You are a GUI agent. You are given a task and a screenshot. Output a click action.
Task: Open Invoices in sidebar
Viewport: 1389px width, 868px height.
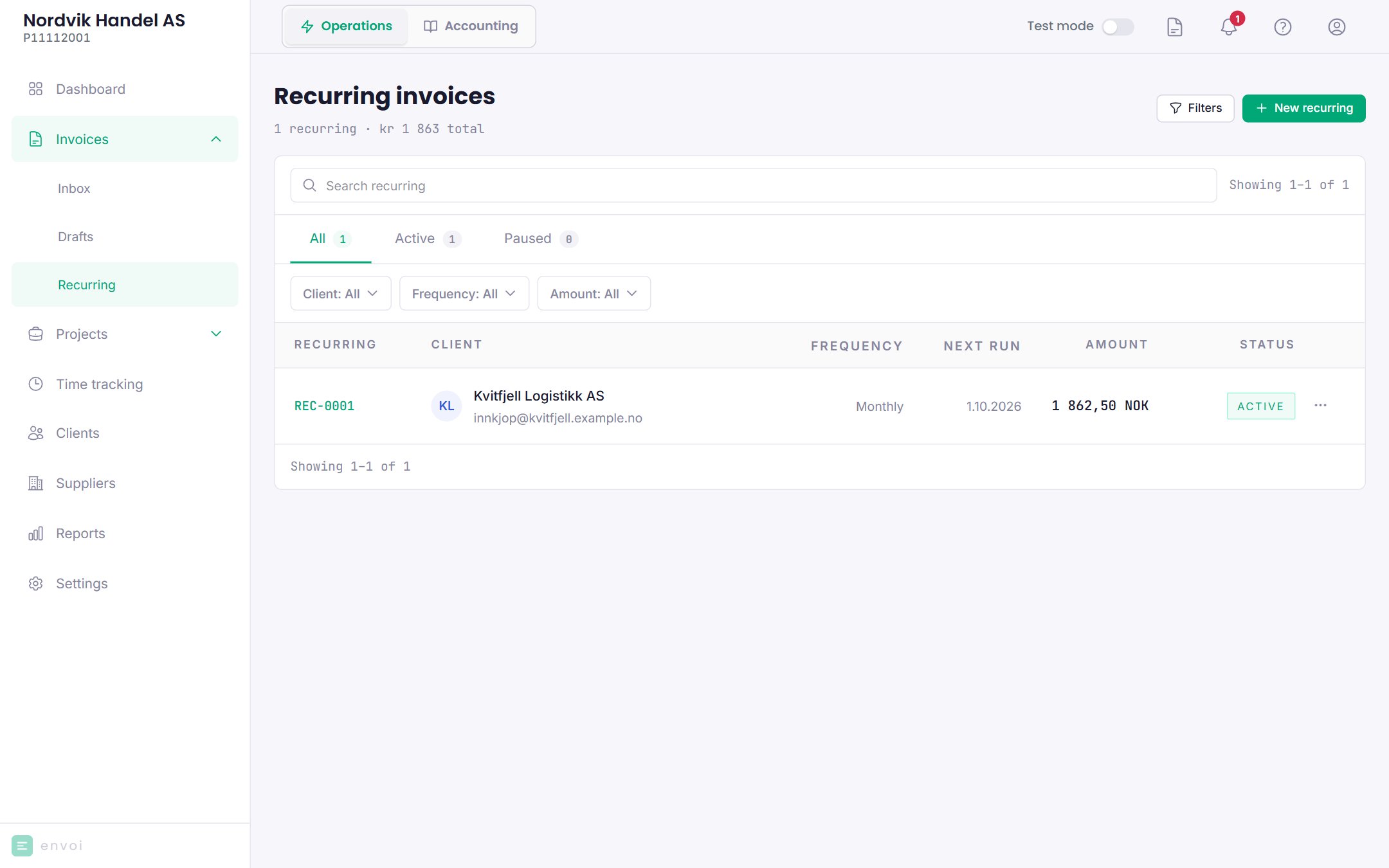pyautogui.click(x=125, y=139)
